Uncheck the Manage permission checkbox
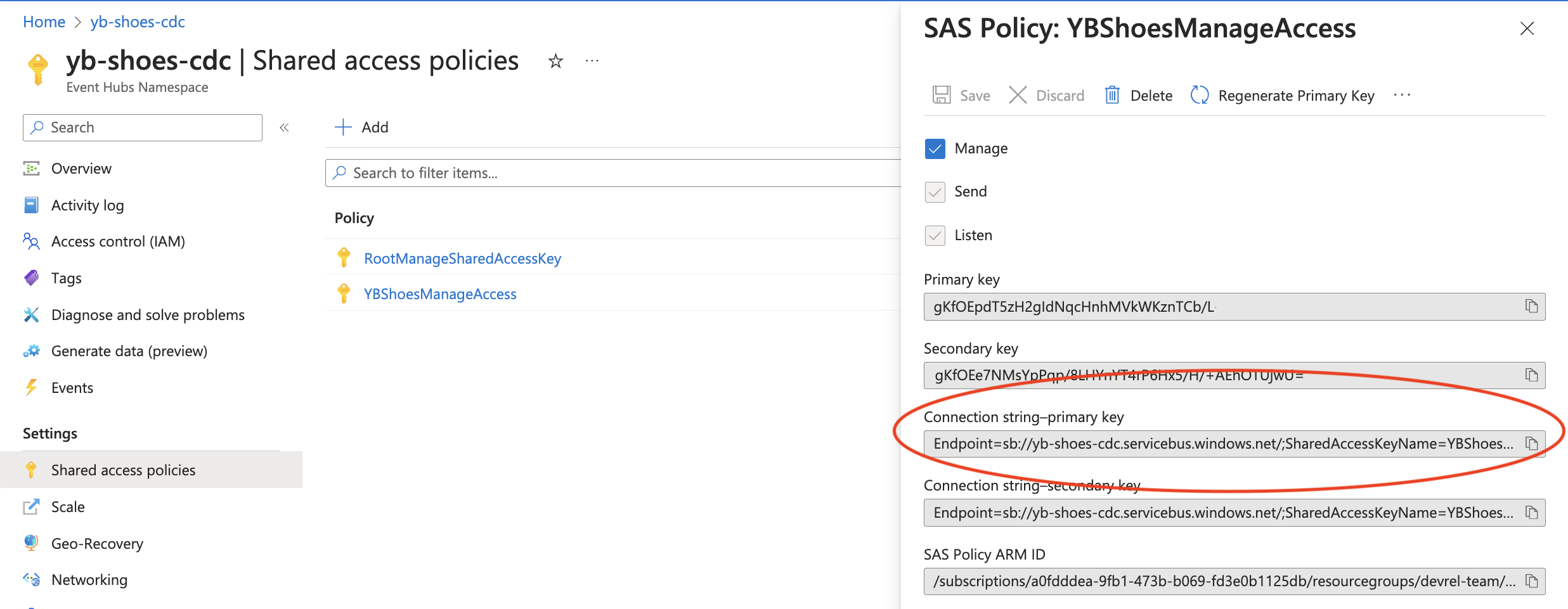The width and height of the screenshot is (1568, 609). (935, 148)
